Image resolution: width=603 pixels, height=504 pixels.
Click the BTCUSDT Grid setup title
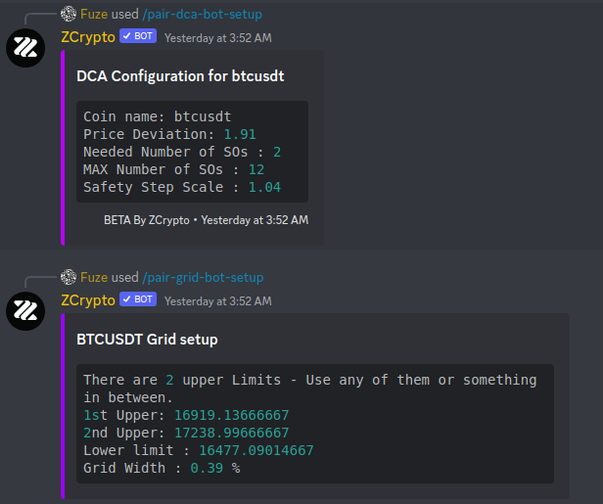point(147,339)
